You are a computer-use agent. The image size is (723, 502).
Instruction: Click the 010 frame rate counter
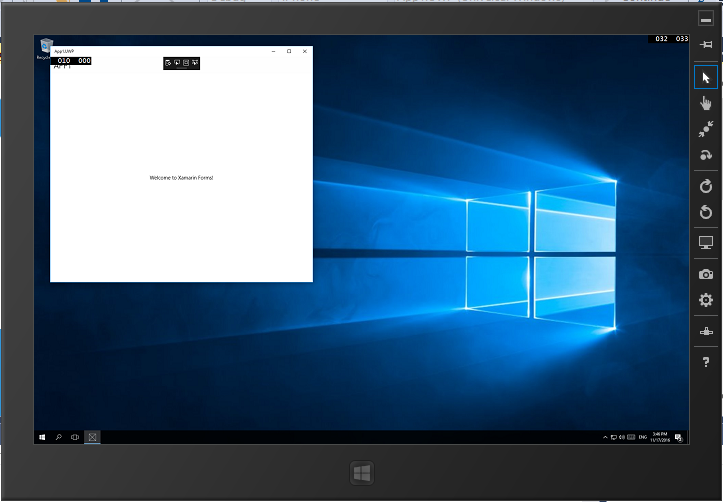pyautogui.click(x=64, y=61)
